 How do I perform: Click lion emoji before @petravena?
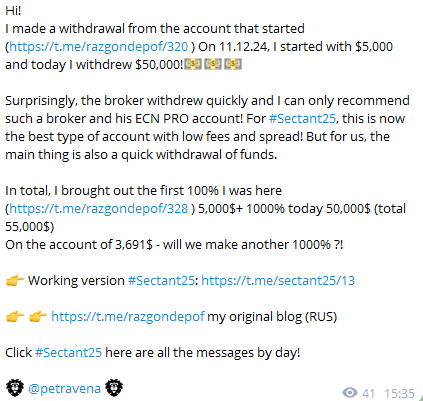click(15, 388)
